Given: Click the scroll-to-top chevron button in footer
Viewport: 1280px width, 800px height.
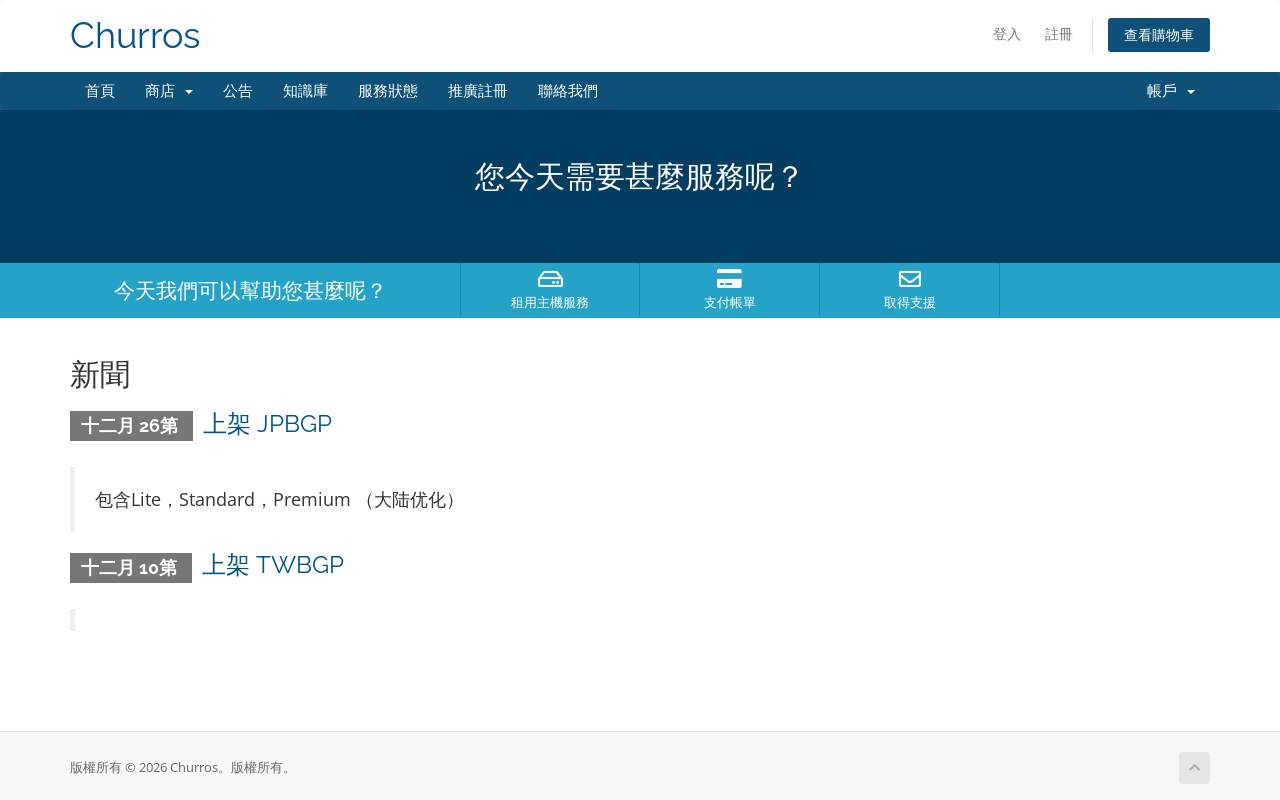Looking at the screenshot, I should 1194,768.
